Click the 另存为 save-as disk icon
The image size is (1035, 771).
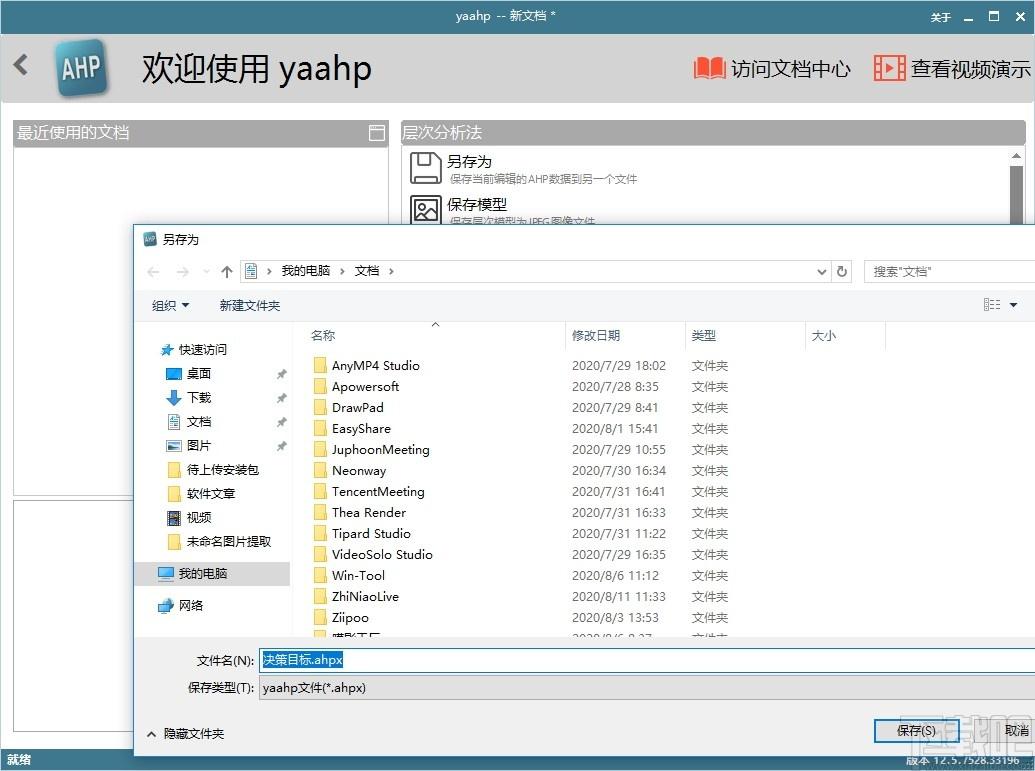(426, 168)
